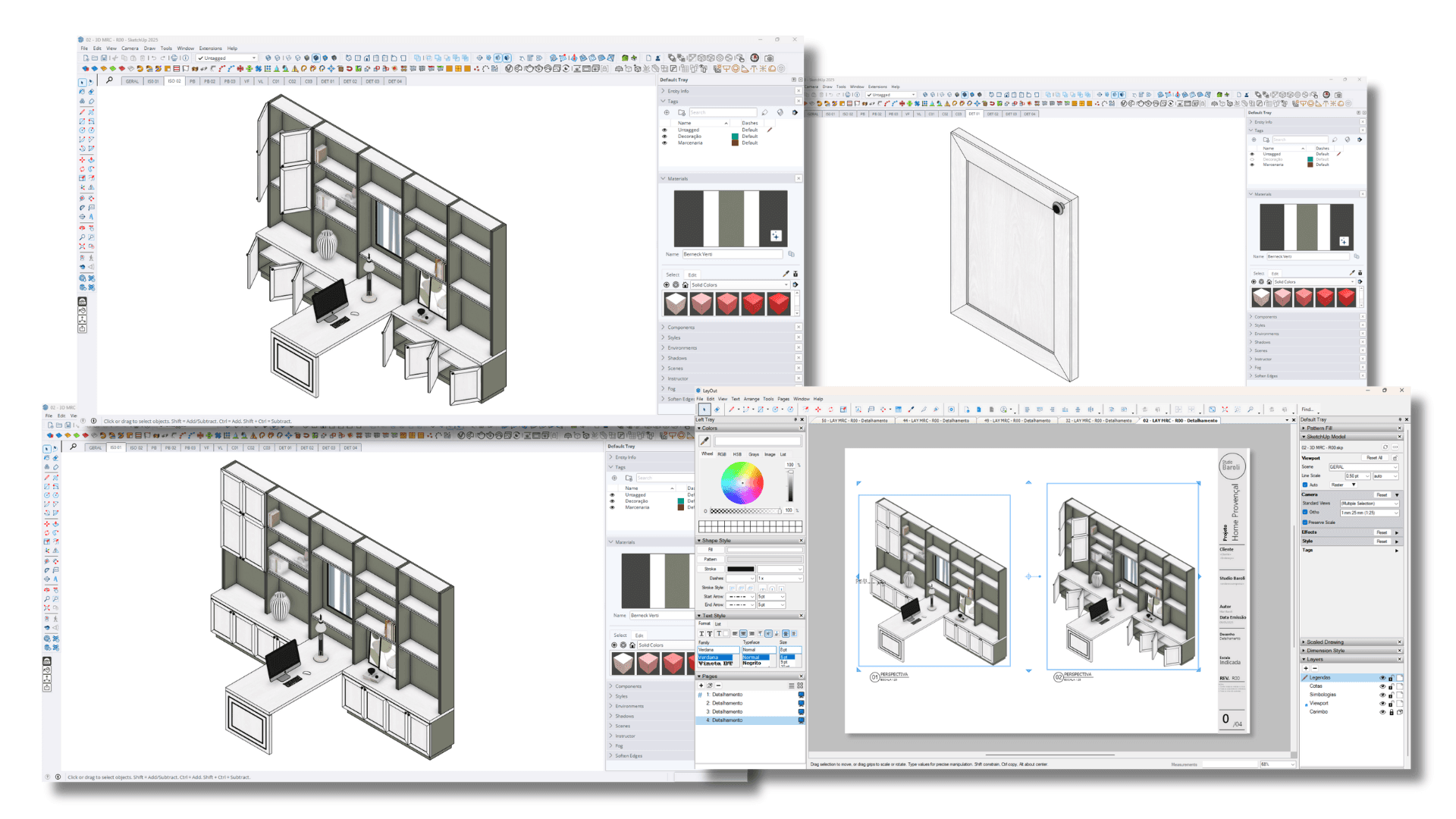Viewport: 1456px width, 819px height.
Task: Open the Raster render mode dropdown
Action: point(1344,485)
